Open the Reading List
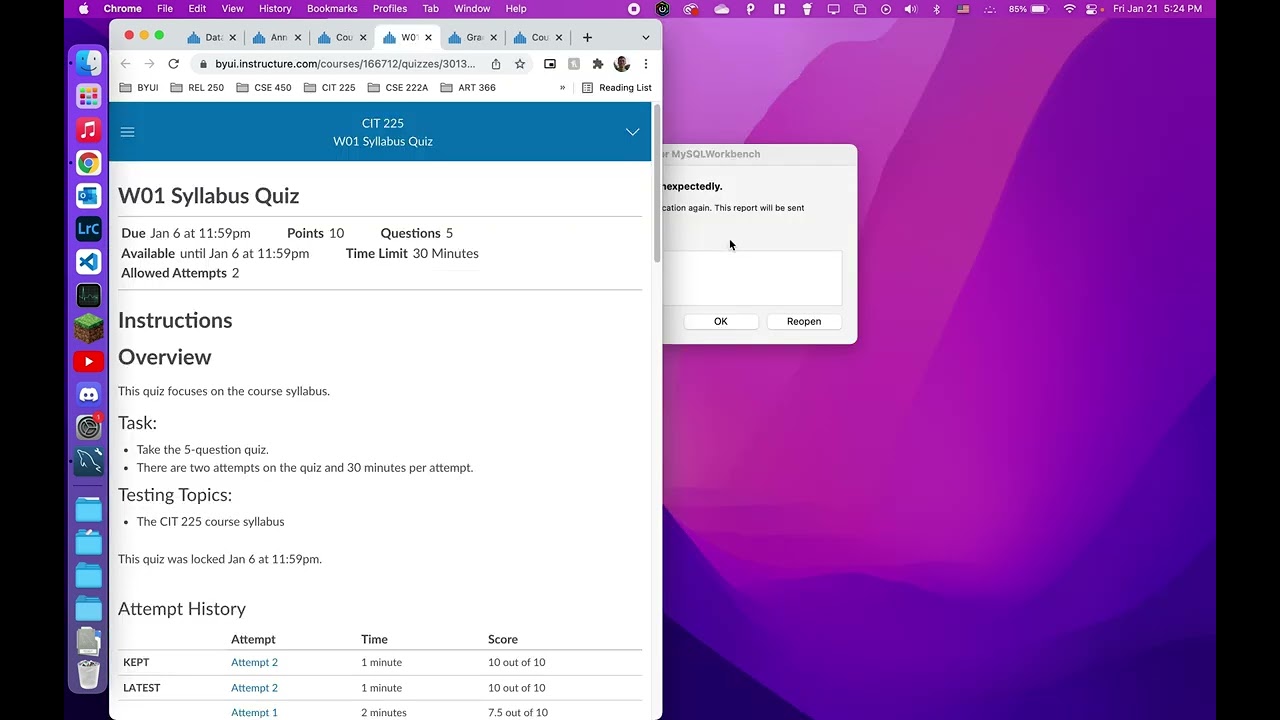The image size is (1280, 720). [616, 88]
